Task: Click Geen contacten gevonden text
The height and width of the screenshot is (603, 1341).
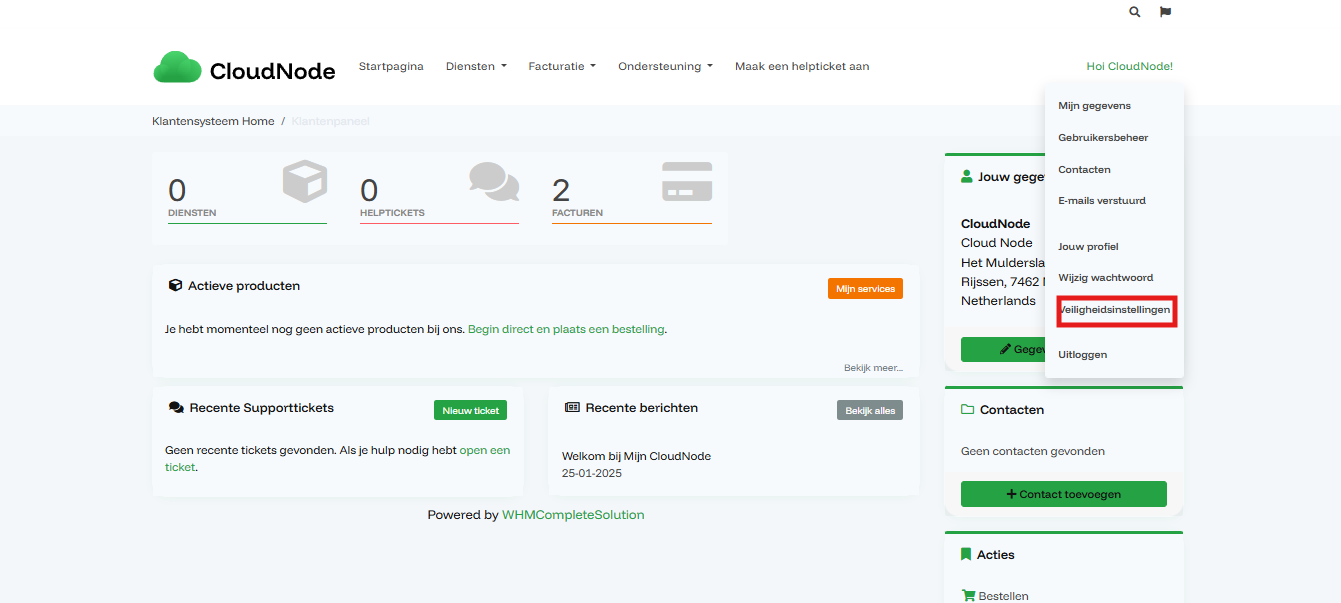Action: 1033,451
